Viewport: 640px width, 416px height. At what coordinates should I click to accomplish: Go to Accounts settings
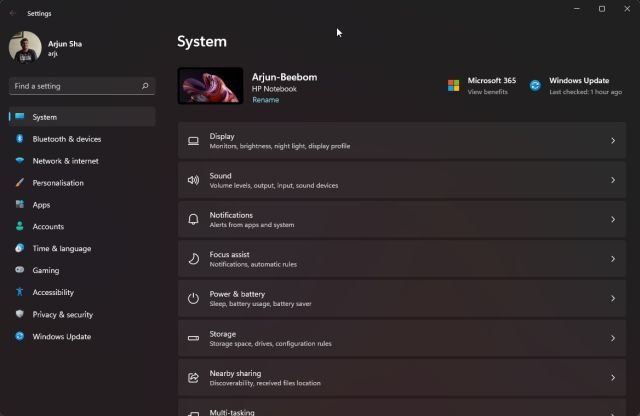[82, 227]
